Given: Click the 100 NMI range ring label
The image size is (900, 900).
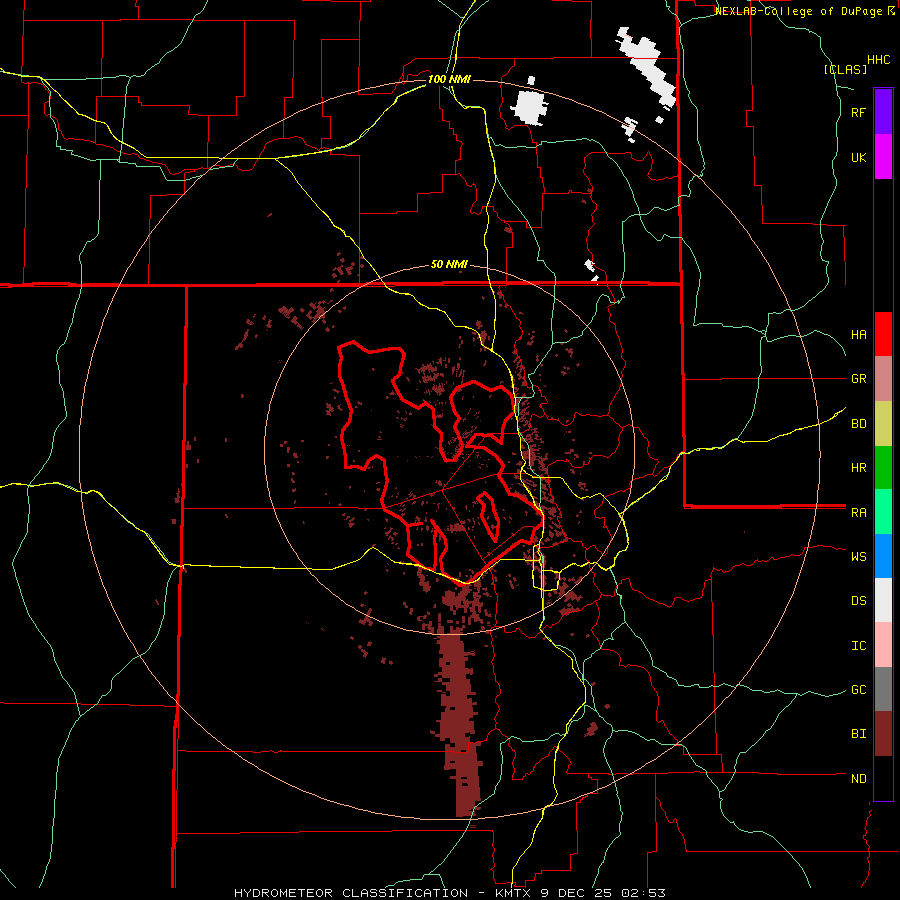Looking at the screenshot, I should 449,79.
